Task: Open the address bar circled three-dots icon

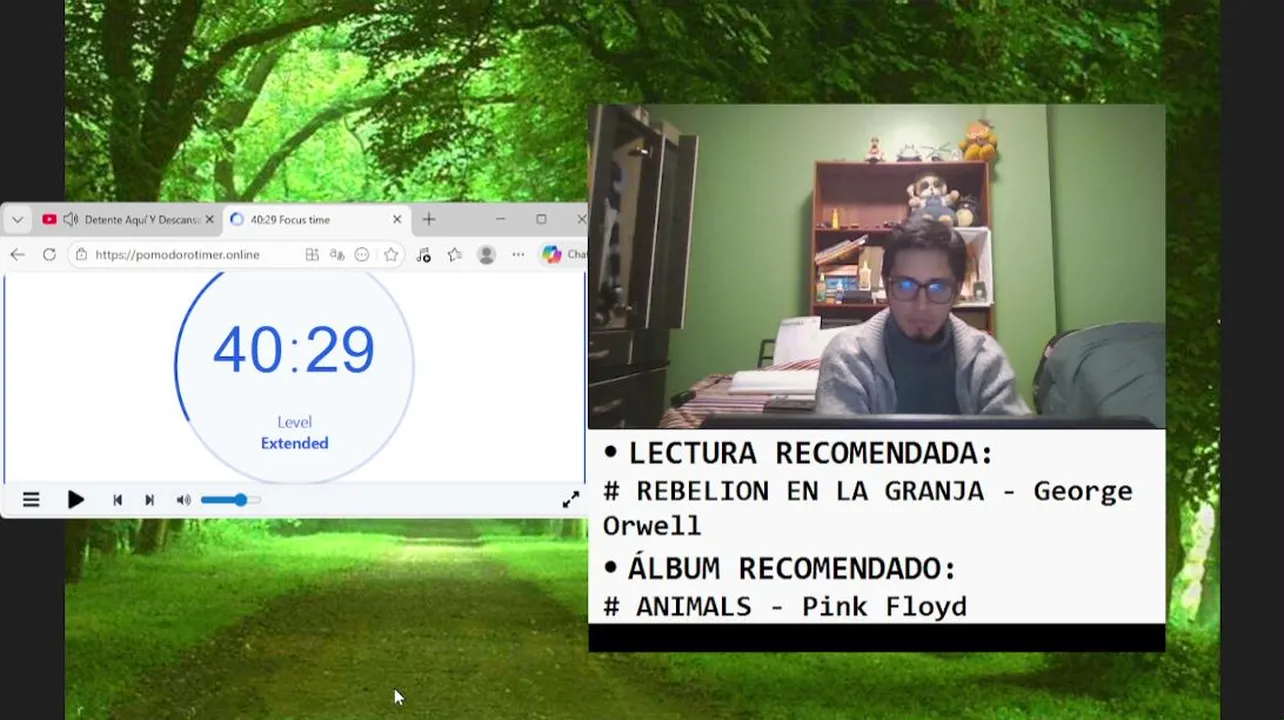Action: 362,255
